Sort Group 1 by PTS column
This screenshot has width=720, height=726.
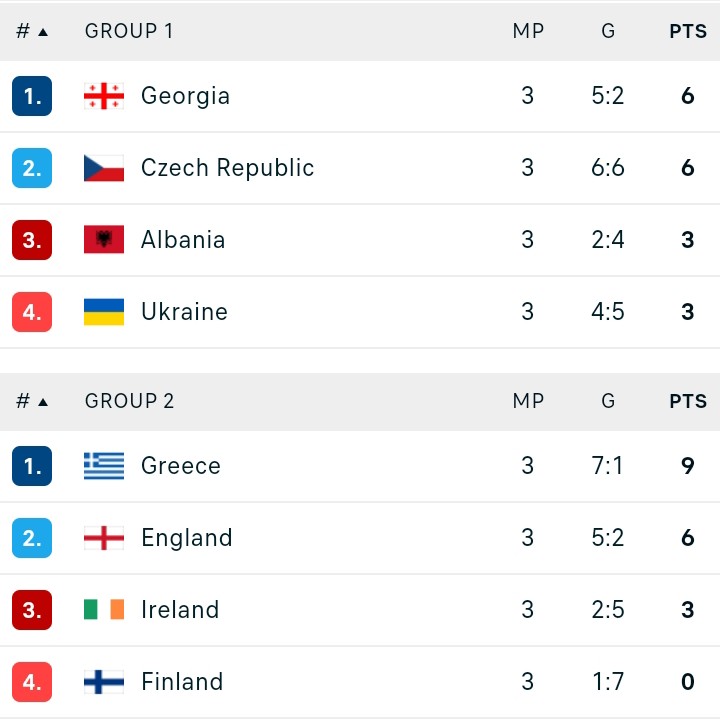click(x=688, y=31)
